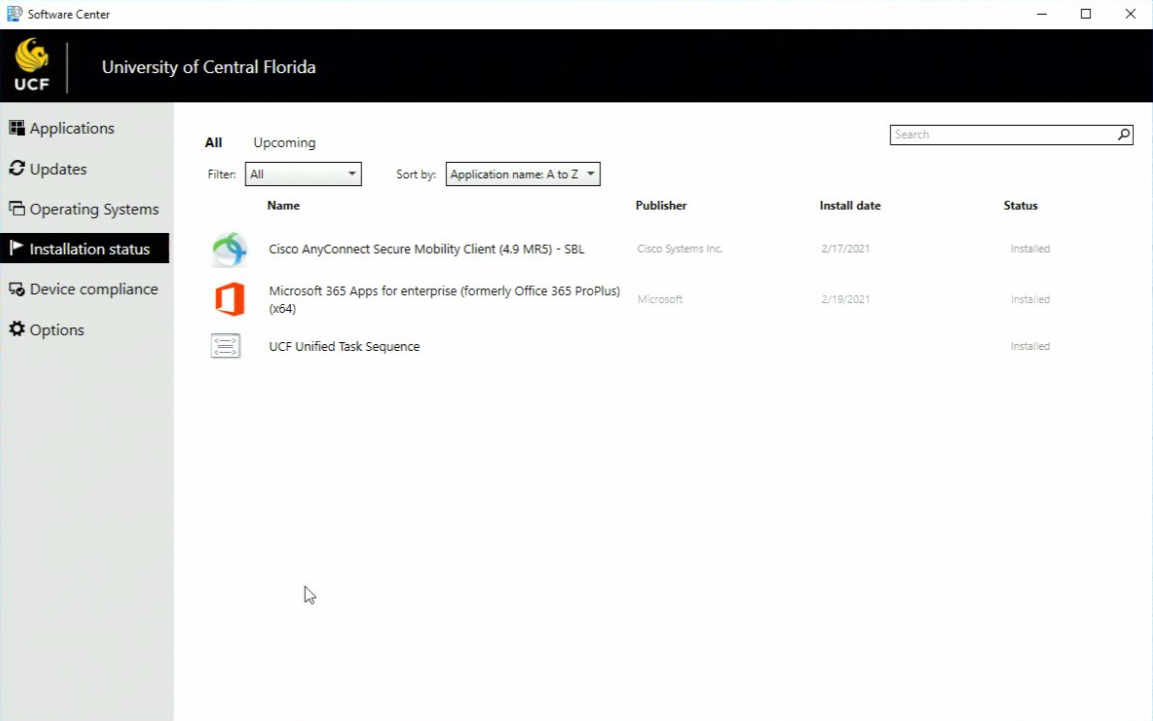Click Installed status for Microsoft 365 Apps

click(1030, 299)
